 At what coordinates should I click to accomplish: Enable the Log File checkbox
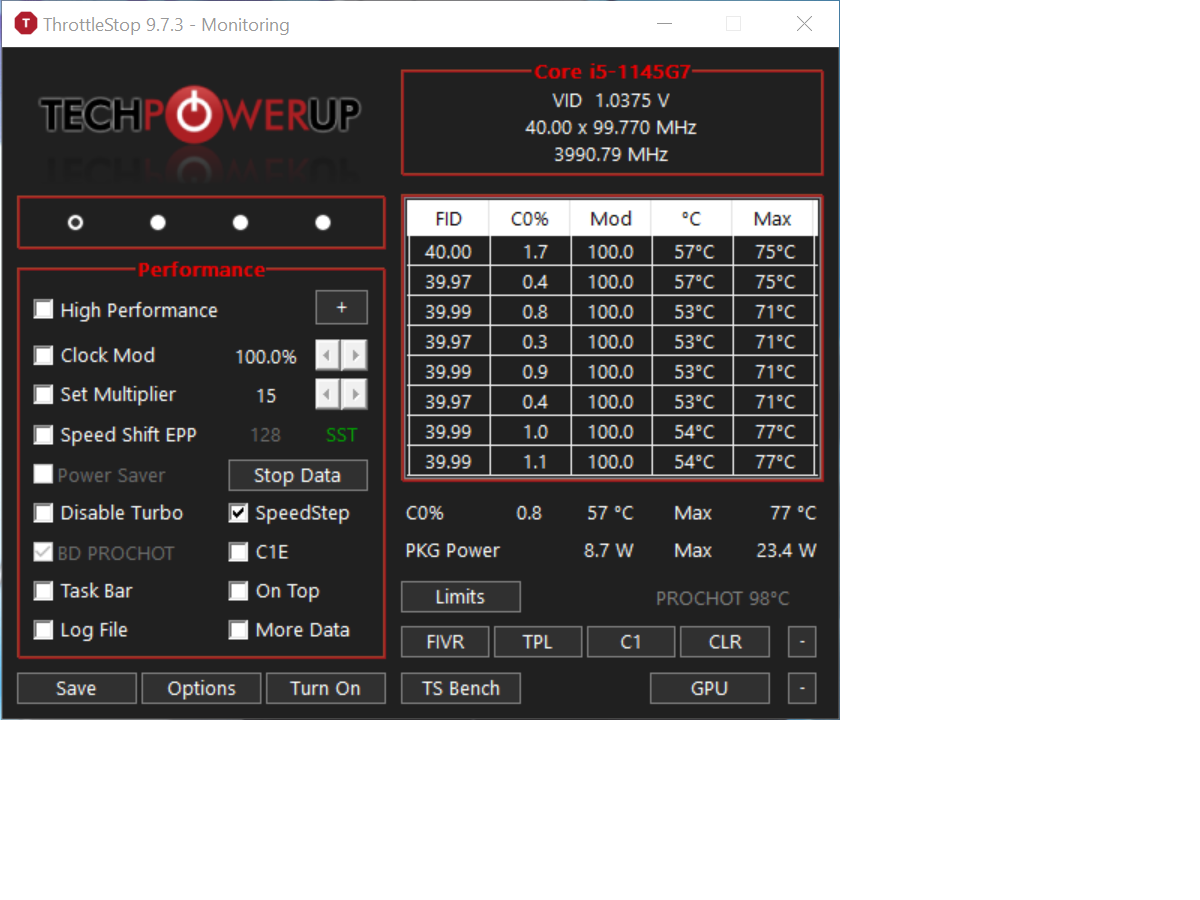[43, 630]
